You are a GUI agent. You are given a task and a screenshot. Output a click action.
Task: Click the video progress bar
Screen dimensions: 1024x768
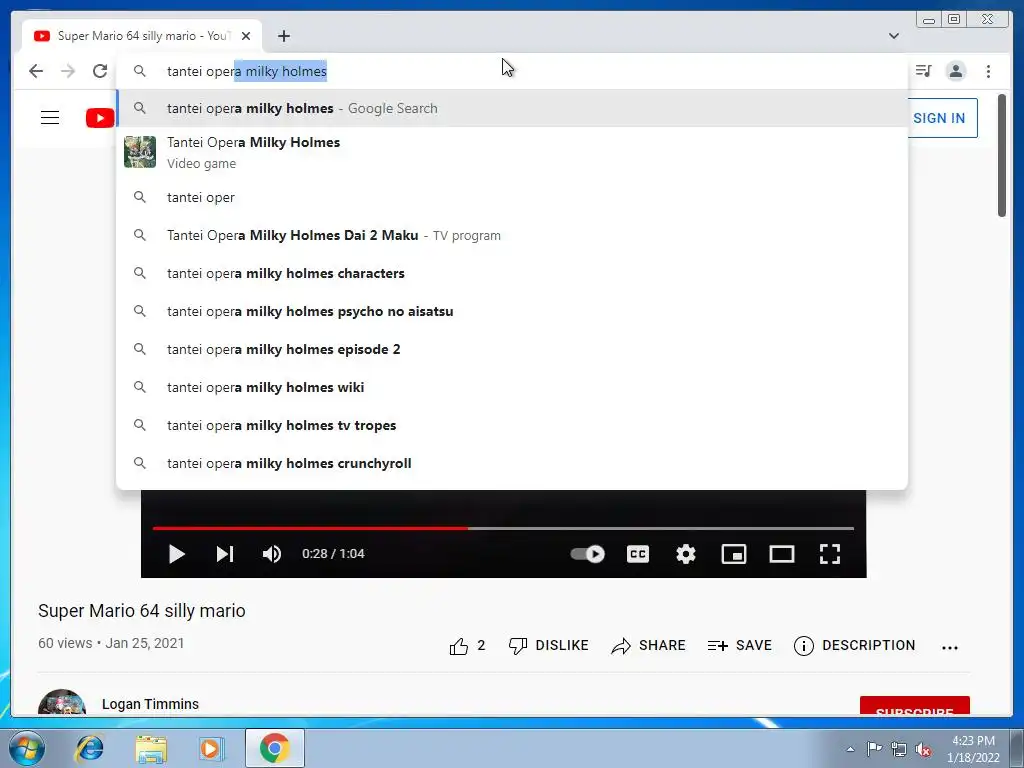pos(503,528)
